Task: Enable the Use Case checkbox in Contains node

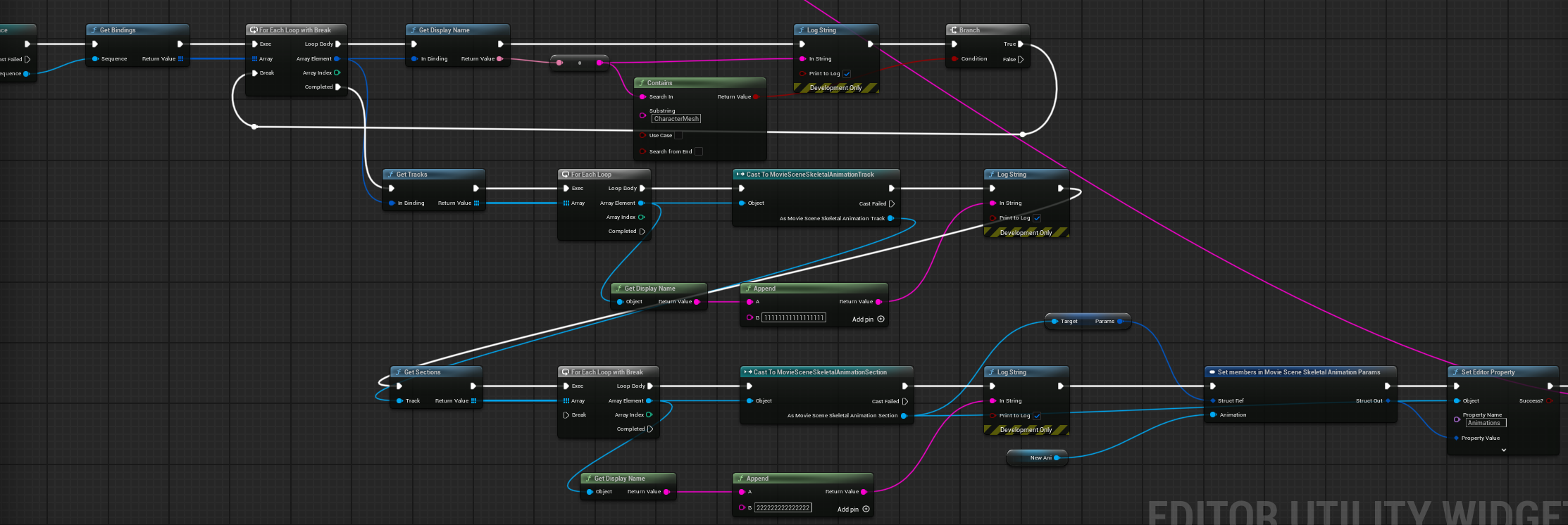Action: coord(678,136)
